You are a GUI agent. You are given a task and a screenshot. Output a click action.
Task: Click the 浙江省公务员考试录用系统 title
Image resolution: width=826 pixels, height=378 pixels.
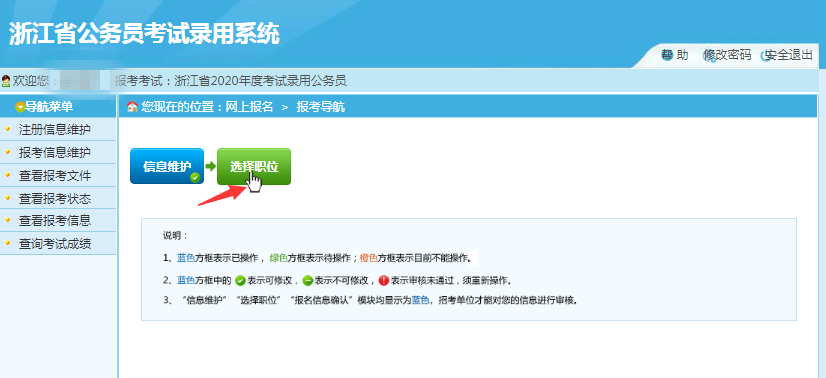(144, 34)
